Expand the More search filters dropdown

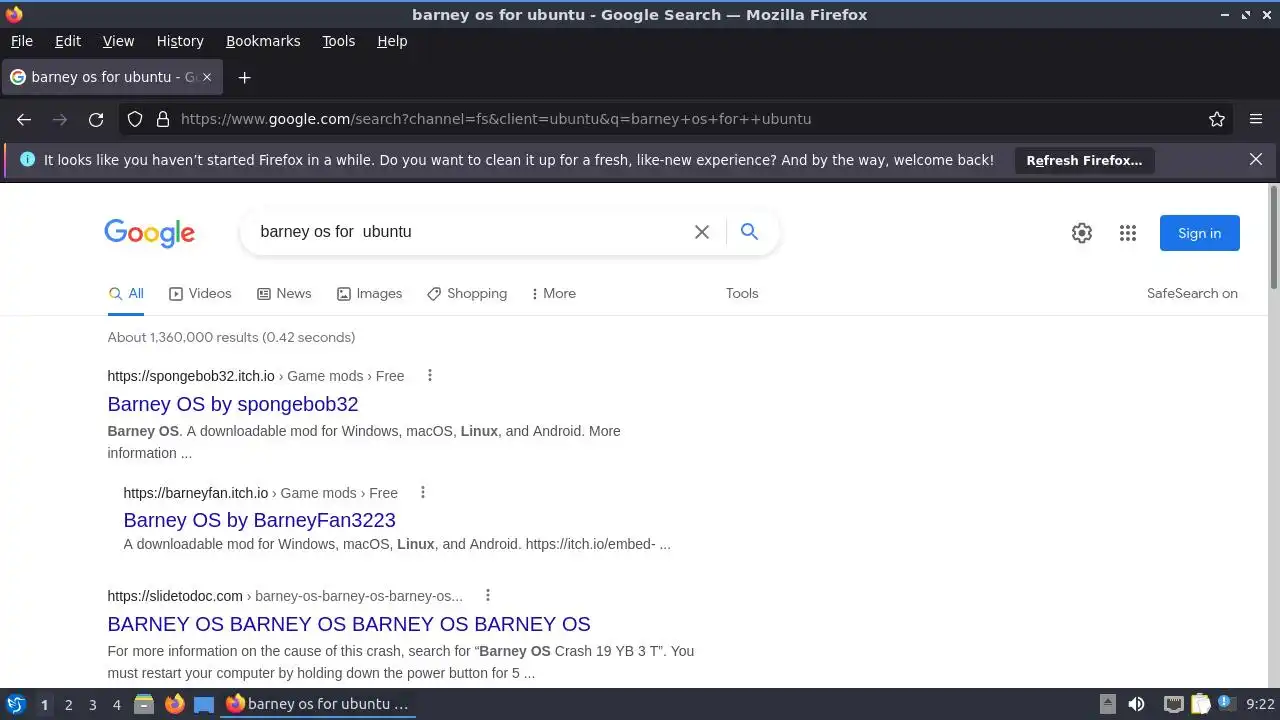[553, 294]
